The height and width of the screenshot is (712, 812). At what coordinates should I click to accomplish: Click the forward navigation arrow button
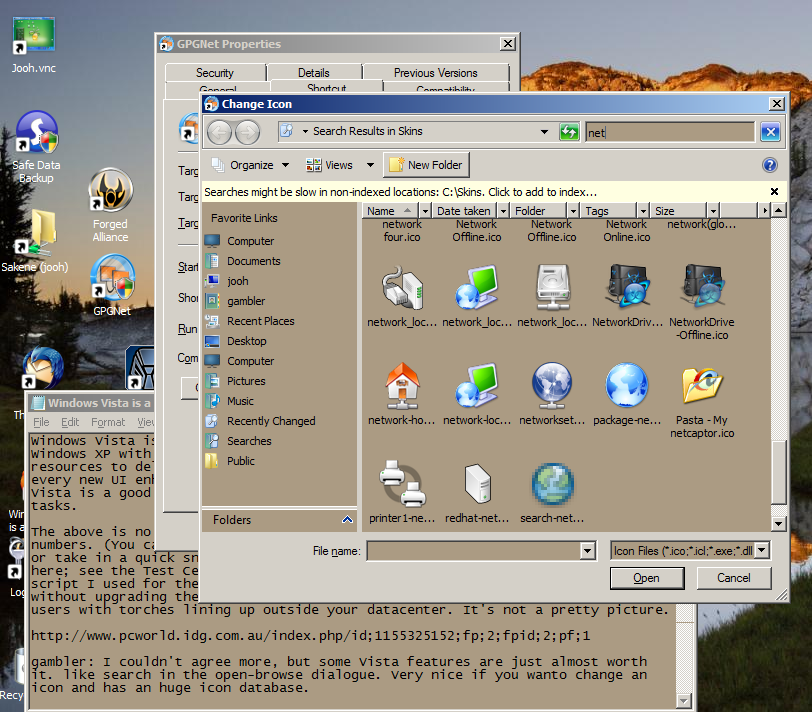click(x=248, y=133)
